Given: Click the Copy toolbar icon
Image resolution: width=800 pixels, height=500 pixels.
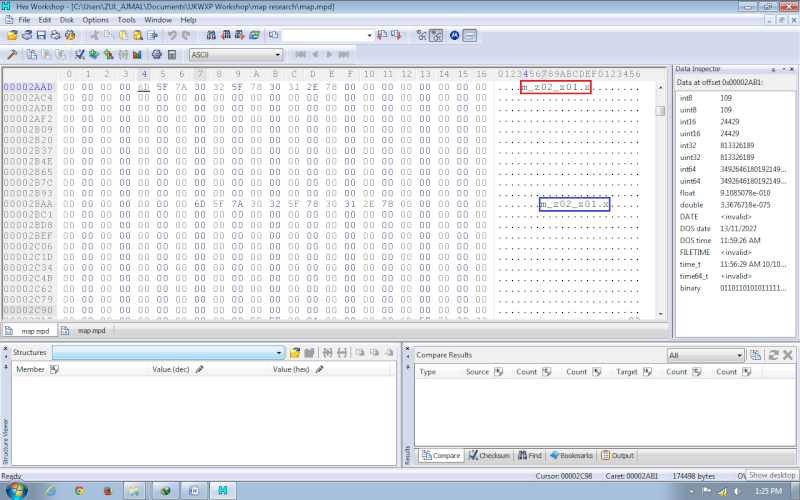Looking at the screenshot, I should click(x=109, y=35).
